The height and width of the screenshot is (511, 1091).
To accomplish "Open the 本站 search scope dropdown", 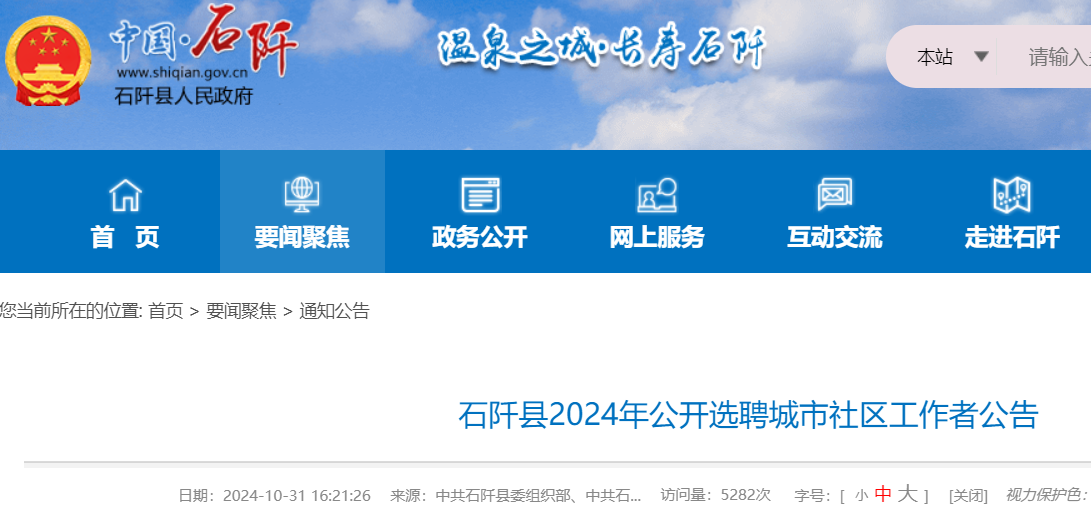I will [935, 57].
